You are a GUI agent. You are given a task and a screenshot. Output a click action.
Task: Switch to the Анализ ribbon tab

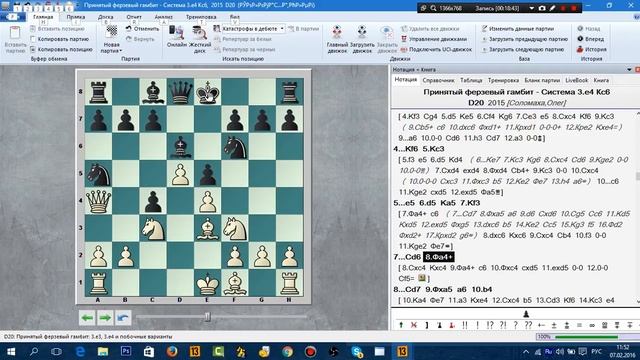(x=163, y=17)
